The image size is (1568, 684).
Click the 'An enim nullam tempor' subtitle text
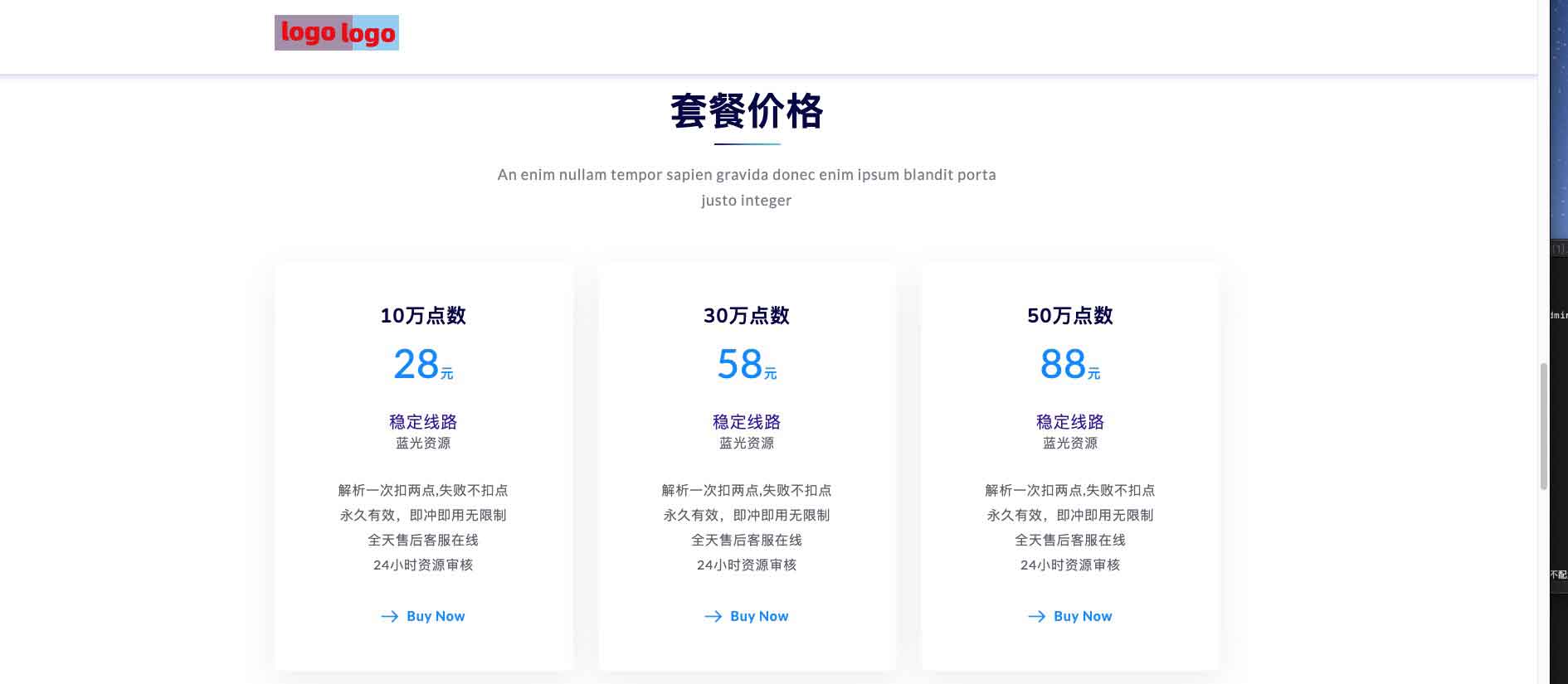pos(747,175)
